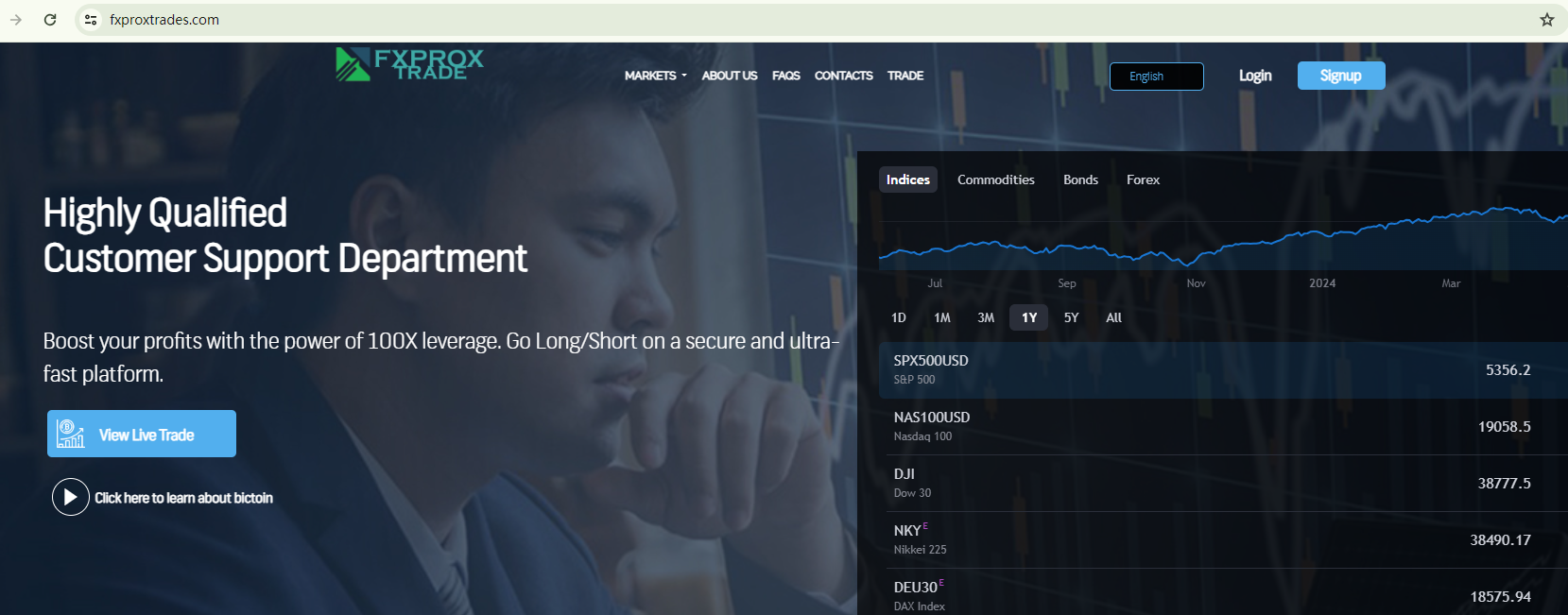Image resolution: width=1568 pixels, height=615 pixels.
Task: Open the MARKETS dropdown menu
Action: pyautogui.click(x=655, y=76)
